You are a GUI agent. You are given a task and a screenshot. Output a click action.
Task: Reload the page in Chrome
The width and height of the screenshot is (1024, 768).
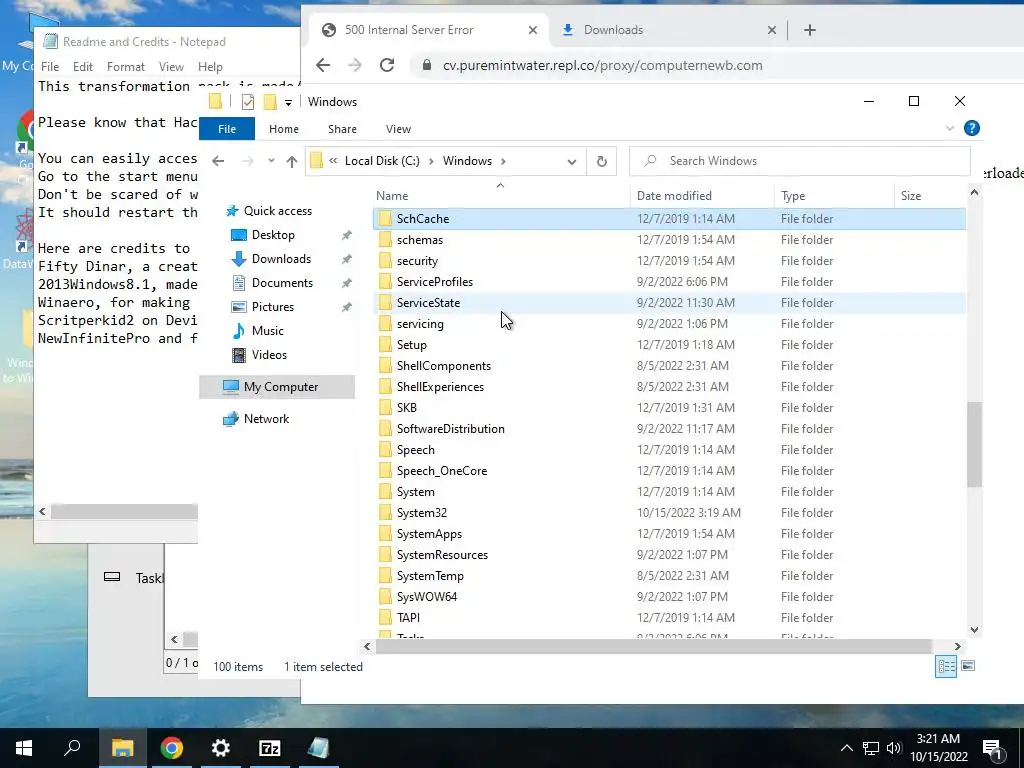pos(387,65)
